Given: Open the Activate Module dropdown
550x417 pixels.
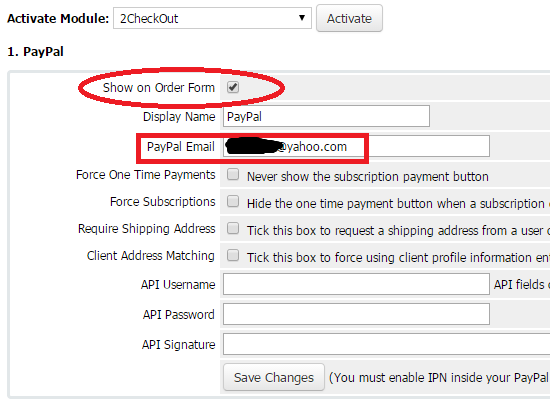Looking at the screenshot, I should point(212,18).
